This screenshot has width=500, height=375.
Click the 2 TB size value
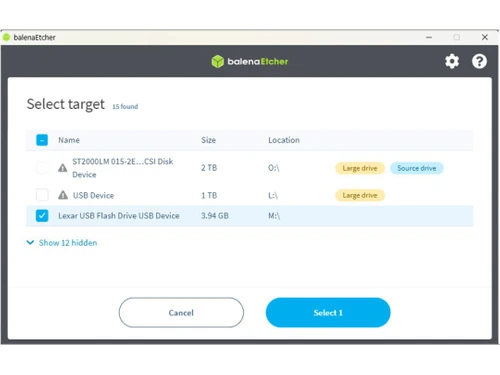click(209, 168)
